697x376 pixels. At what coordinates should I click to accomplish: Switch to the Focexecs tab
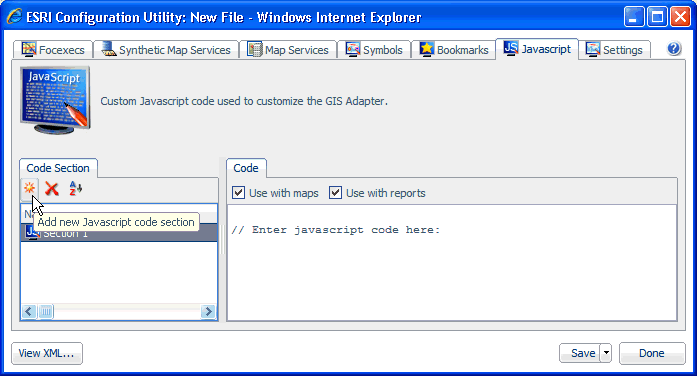tap(53, 50)
